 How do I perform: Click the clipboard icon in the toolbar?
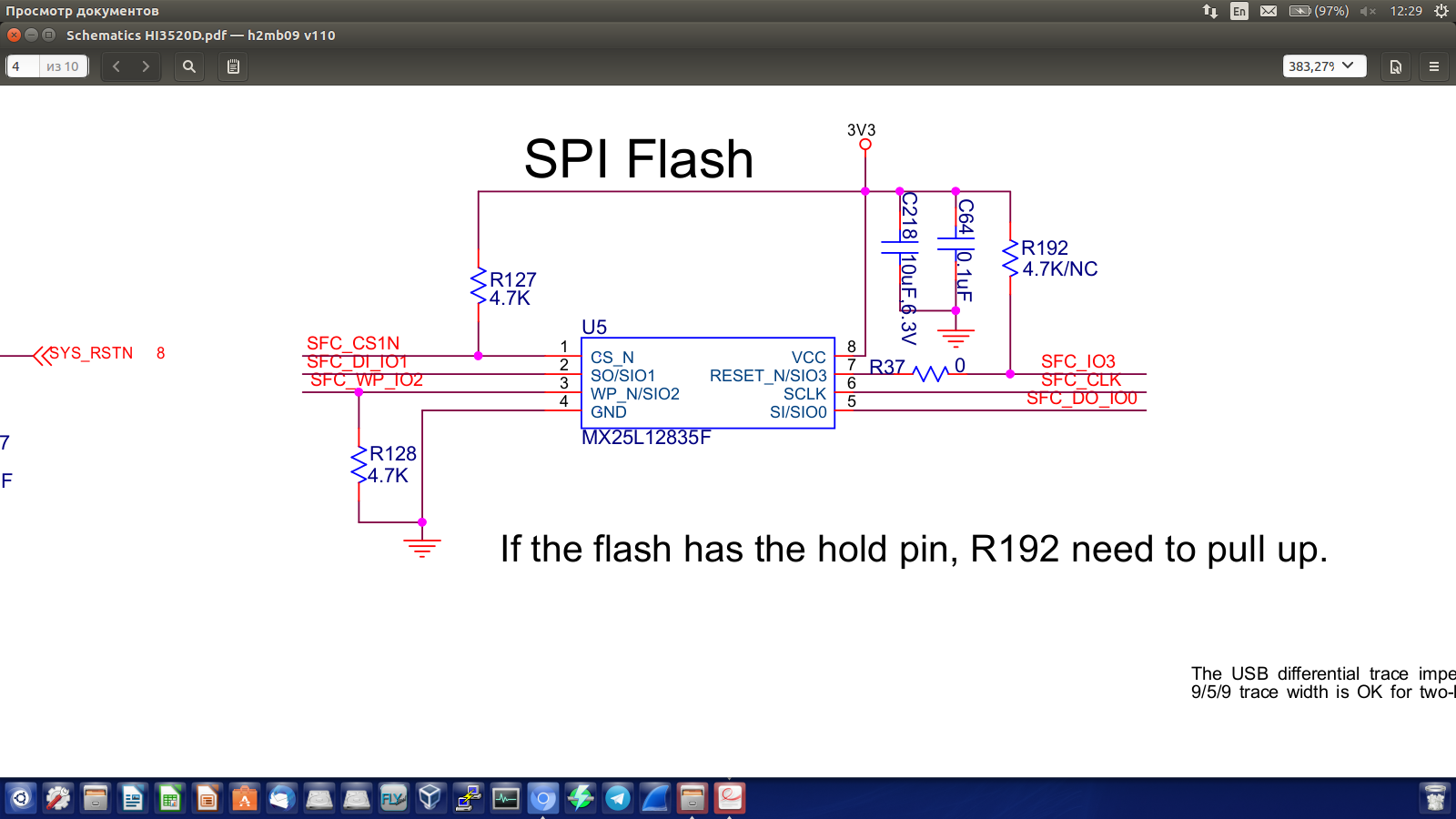(x=233, y=66)
